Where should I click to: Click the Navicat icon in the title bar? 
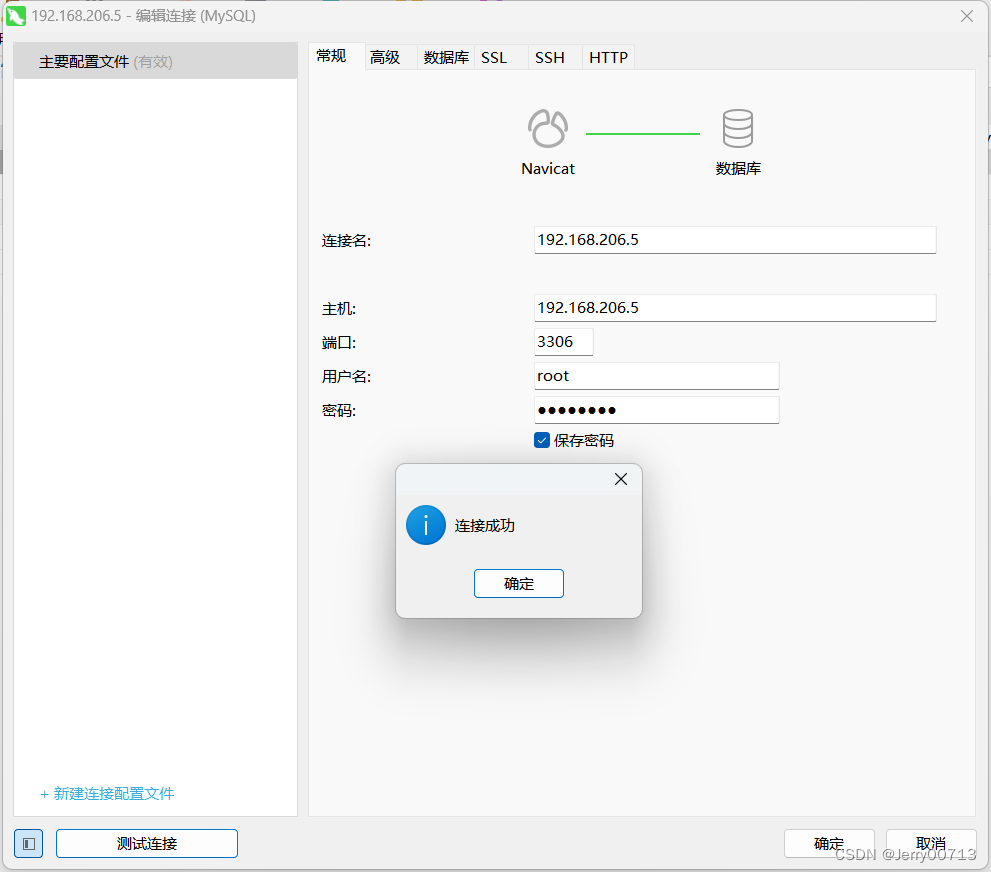pos(15,16)
